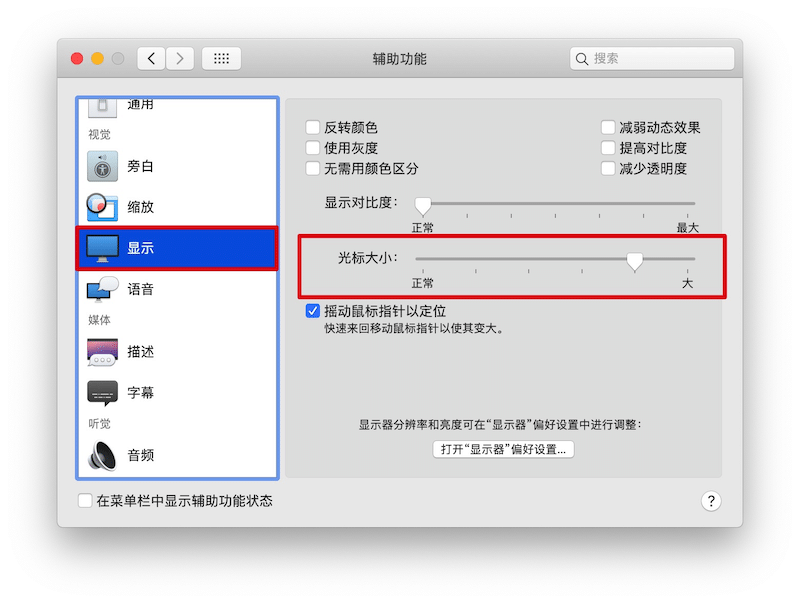Screen dimensions: 800x603
Task: Uncheck 摇动鼠标指针以定位 checkbox
Action: (313, 311)
